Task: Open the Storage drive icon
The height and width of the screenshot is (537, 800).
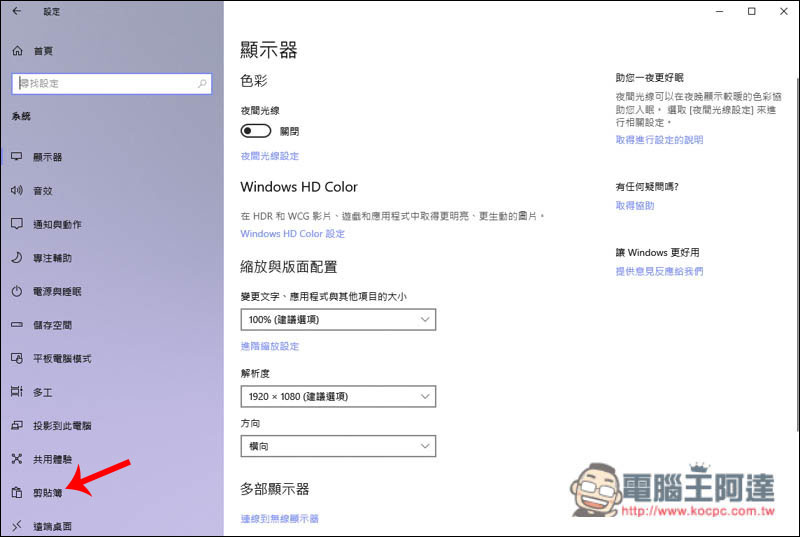Action: click(x=16, y=325)
